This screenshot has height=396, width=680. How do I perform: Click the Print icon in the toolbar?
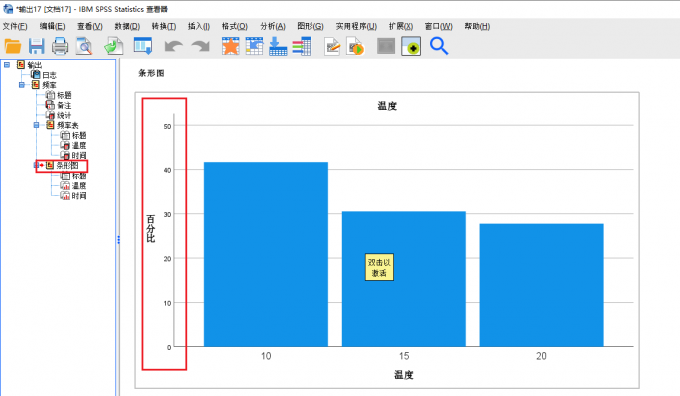point(60,46)
